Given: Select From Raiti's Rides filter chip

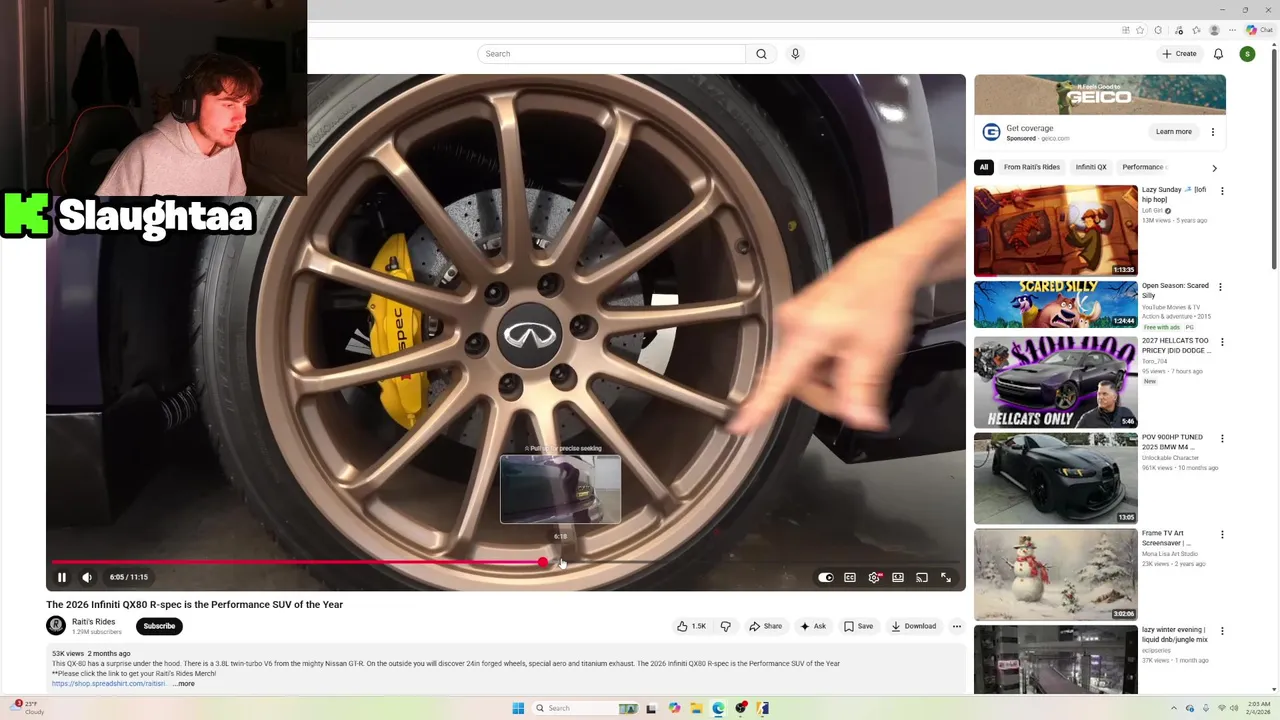Looking at the screenshot, I should [x=1032, y=167].
